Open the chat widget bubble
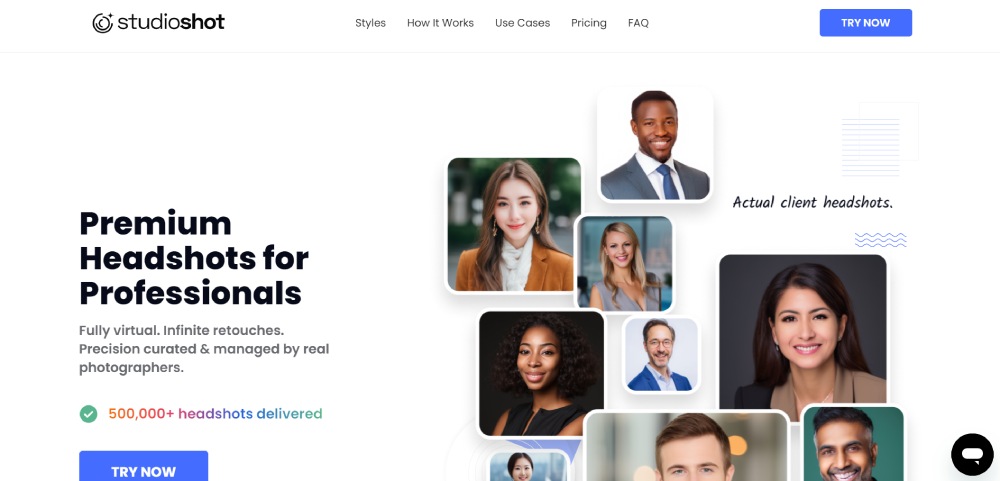This screenshot has height=481, width=1000. [x=972, y=454]
